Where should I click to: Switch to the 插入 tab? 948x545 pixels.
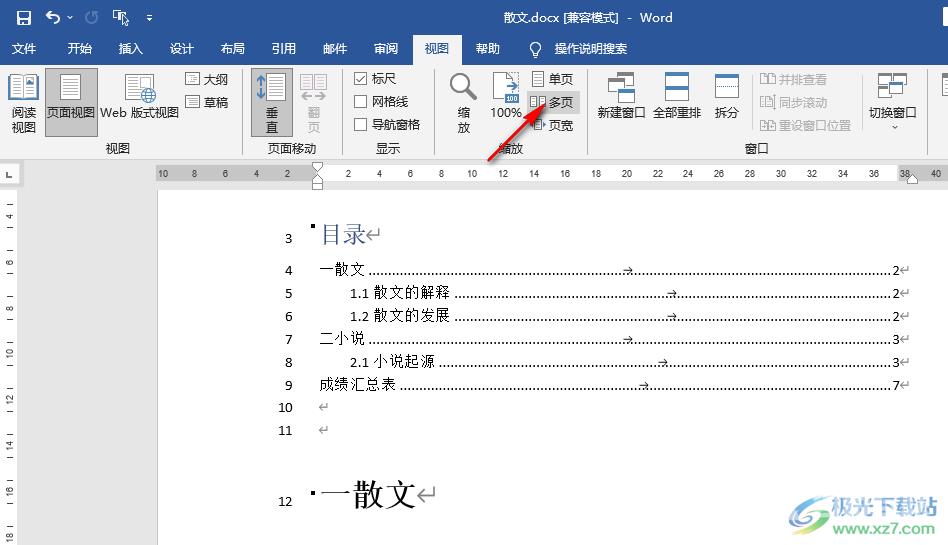pos(130,48)
